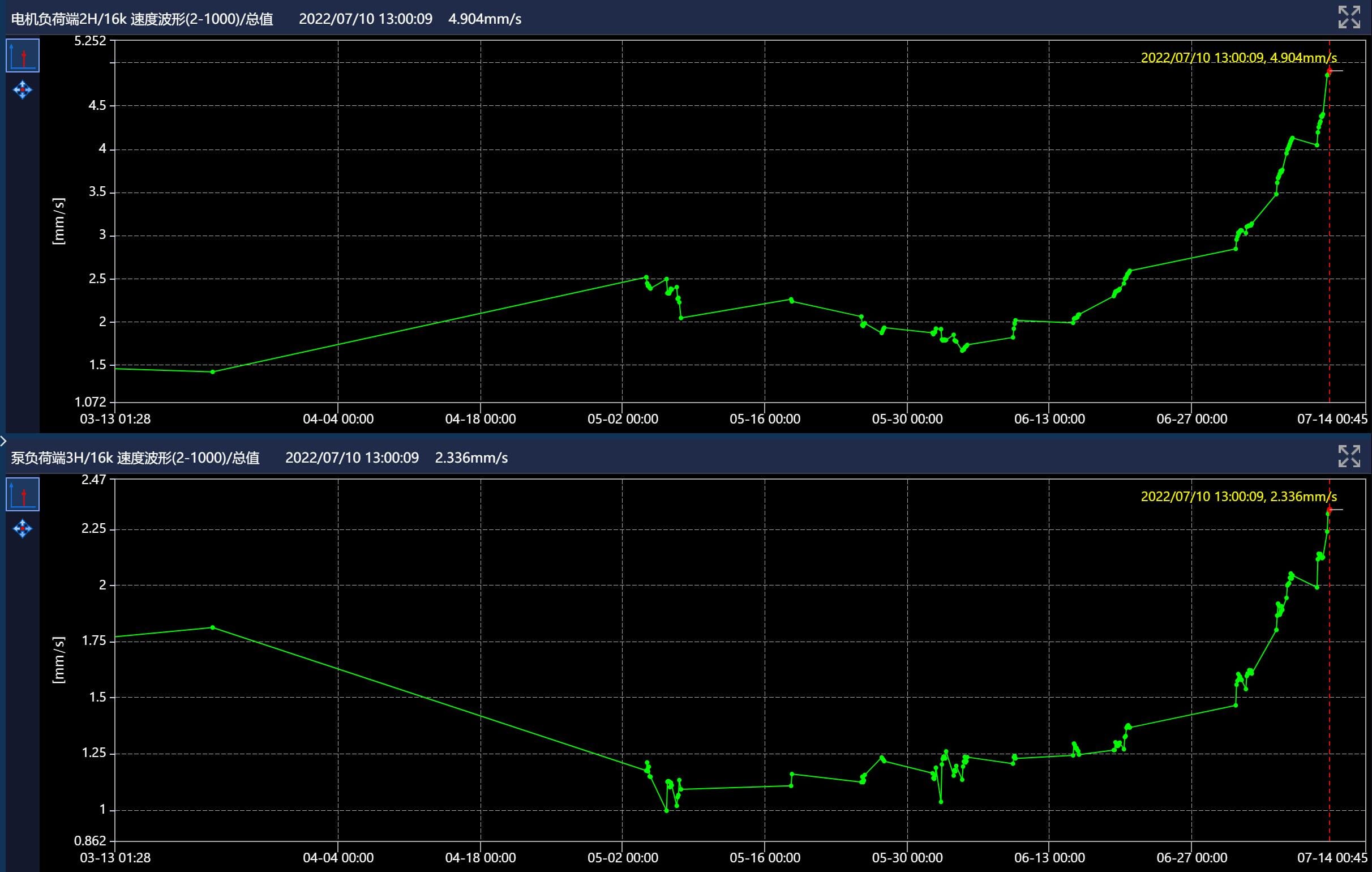Viewport: 1372px width, 872px height.
Task: Maximize the motor load end chart
Action: [1349, 17]
